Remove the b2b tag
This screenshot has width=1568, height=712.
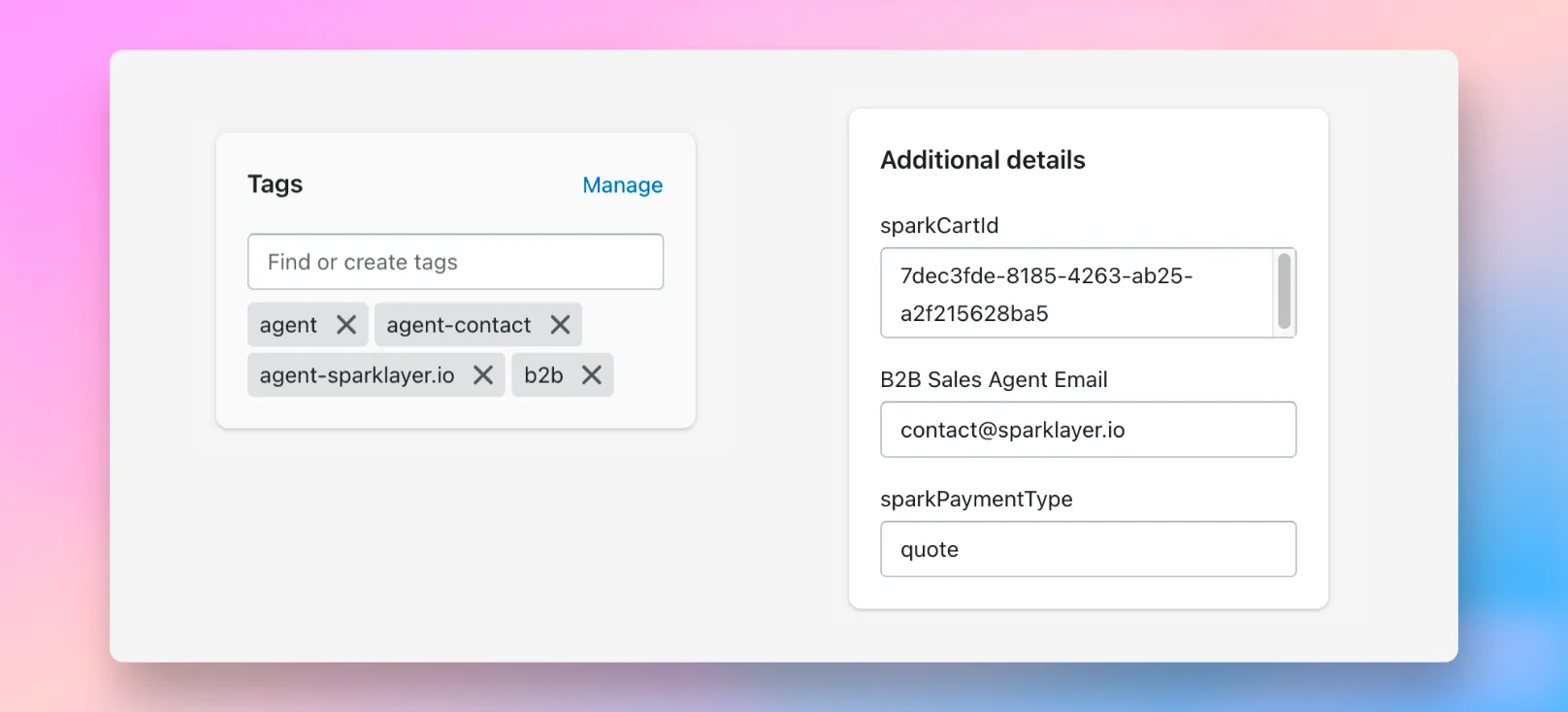coord(592,374)
